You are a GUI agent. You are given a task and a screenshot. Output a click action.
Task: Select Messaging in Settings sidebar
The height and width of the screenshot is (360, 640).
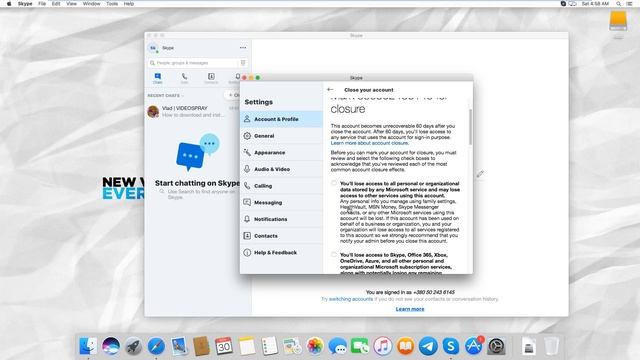281,202
